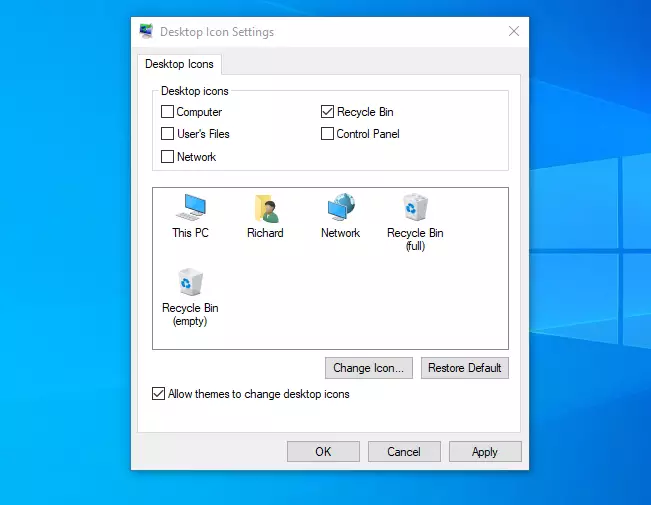Image resolution: width=651 pixels, height=505 pixels.
Task: Click the 'Network' label under globe icon
Action: (340, 233)
